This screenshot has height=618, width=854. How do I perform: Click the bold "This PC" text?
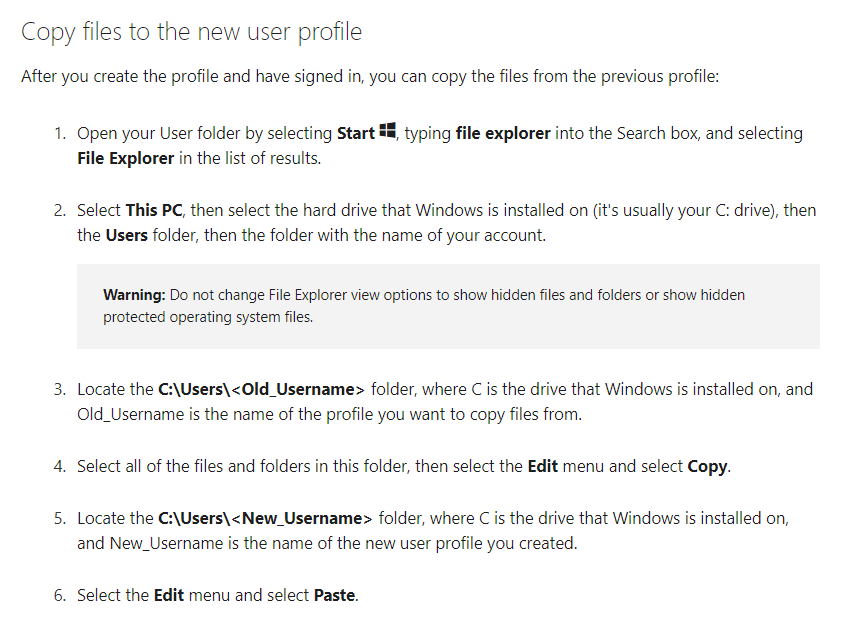[155, 210]
